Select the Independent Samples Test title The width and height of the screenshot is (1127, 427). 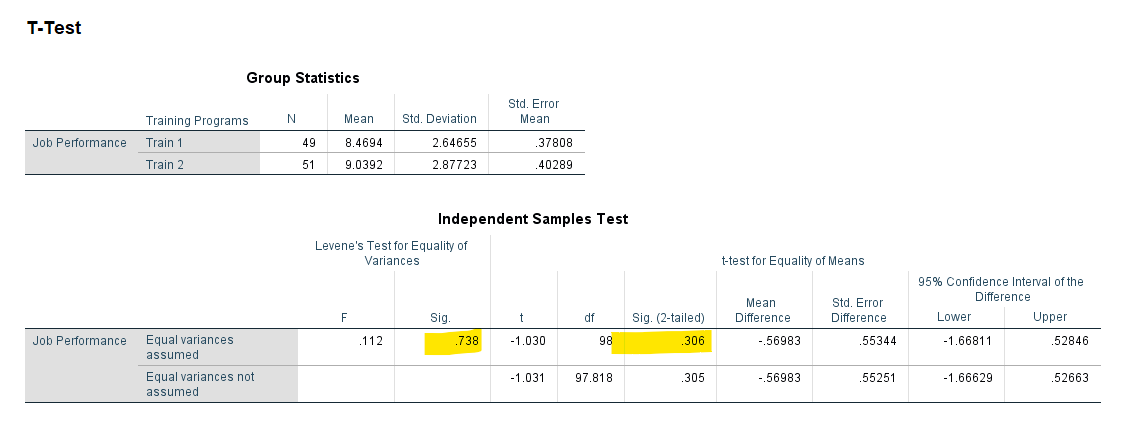(x=533, y=219)
